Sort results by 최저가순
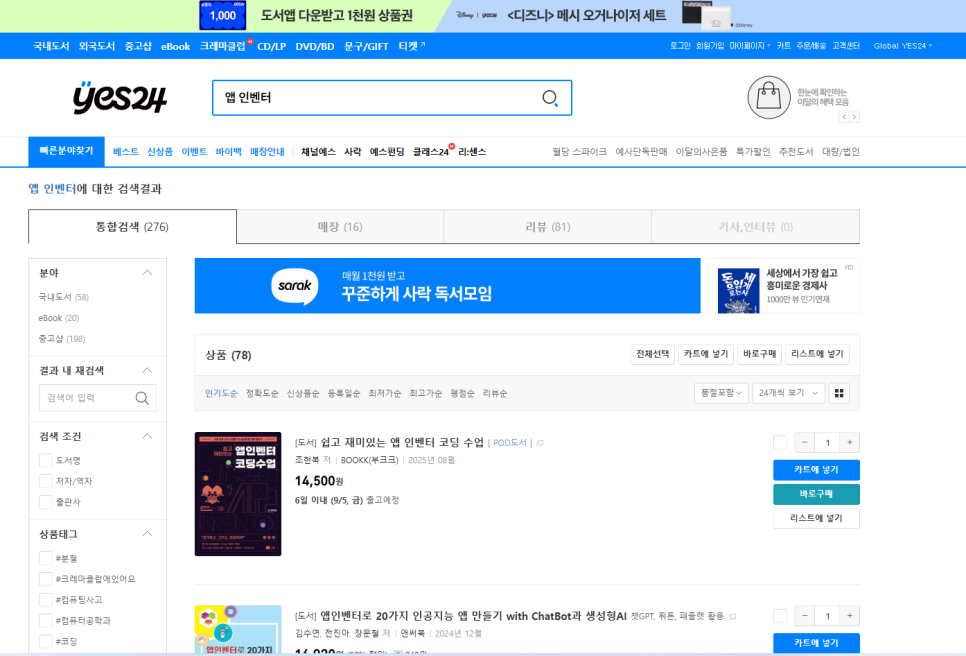Screen dimensions: 966x656 pos(384,394)
